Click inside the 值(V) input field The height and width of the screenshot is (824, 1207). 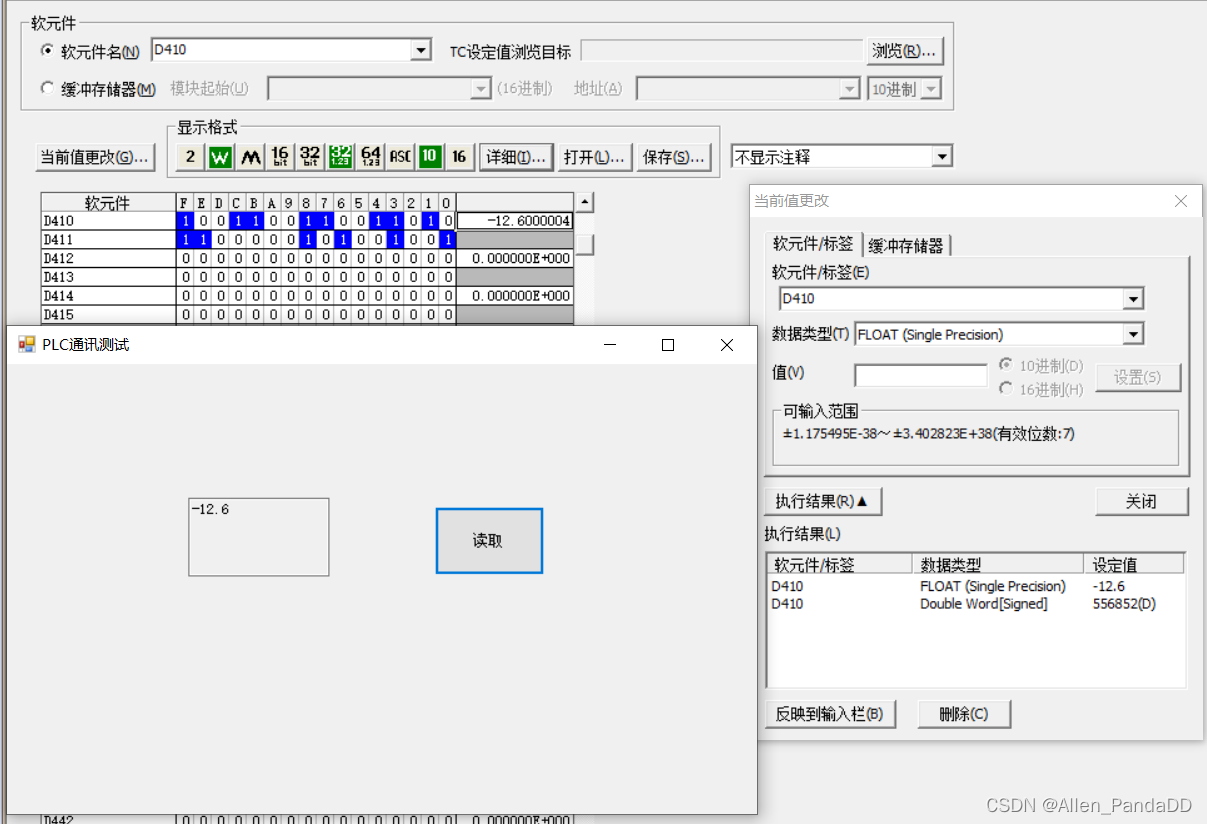point(920,374)
